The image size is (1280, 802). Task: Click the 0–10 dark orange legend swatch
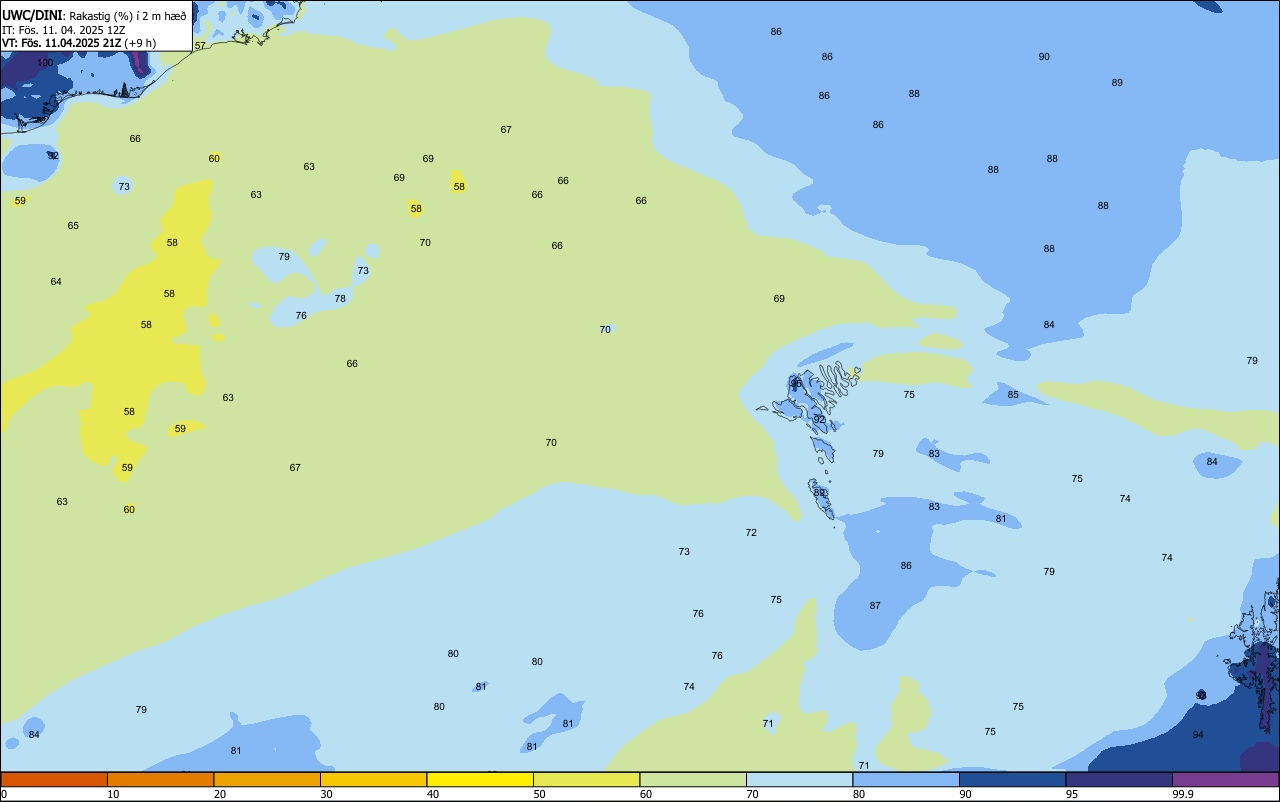(x=54, y=779)
